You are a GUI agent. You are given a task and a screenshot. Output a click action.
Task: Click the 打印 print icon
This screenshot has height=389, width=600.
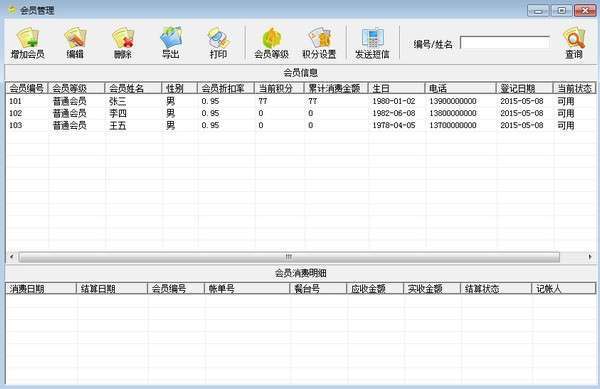(x=218, y=43)
